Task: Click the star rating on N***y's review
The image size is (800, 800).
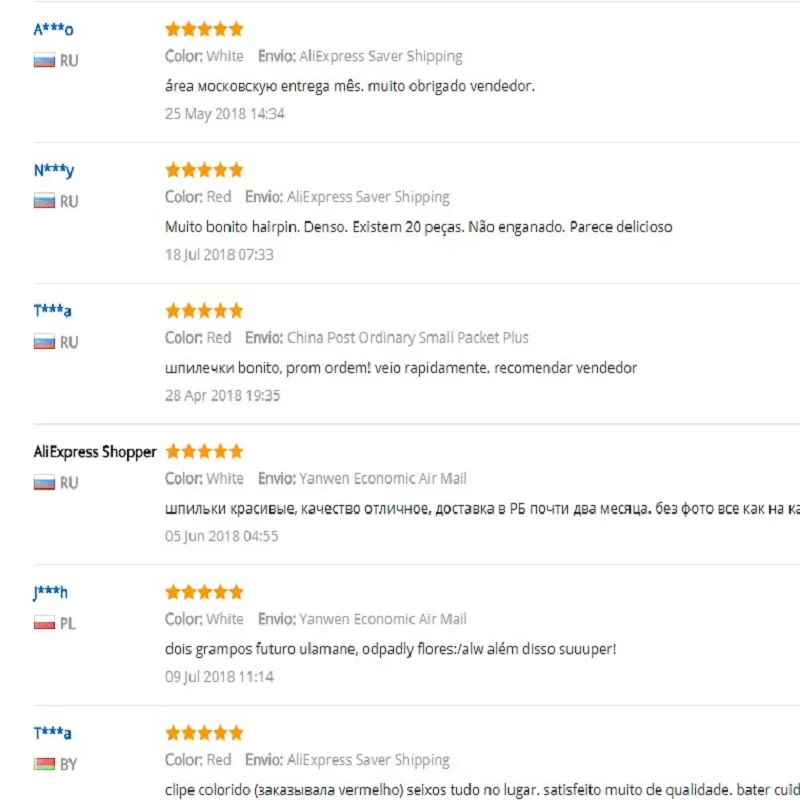Action: coord(204,170)
